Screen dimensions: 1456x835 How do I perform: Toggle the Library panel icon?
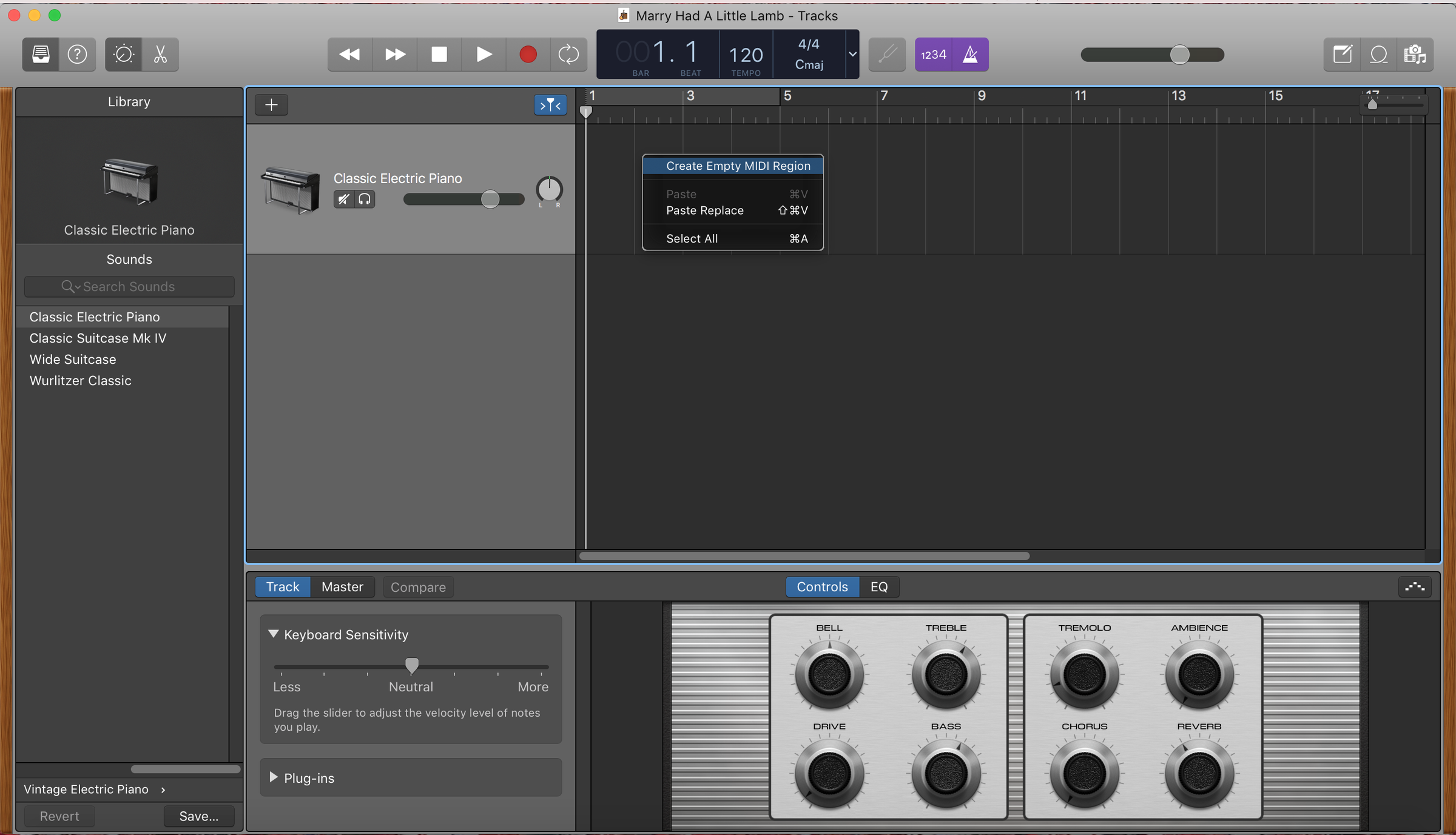tap(41, 55)
